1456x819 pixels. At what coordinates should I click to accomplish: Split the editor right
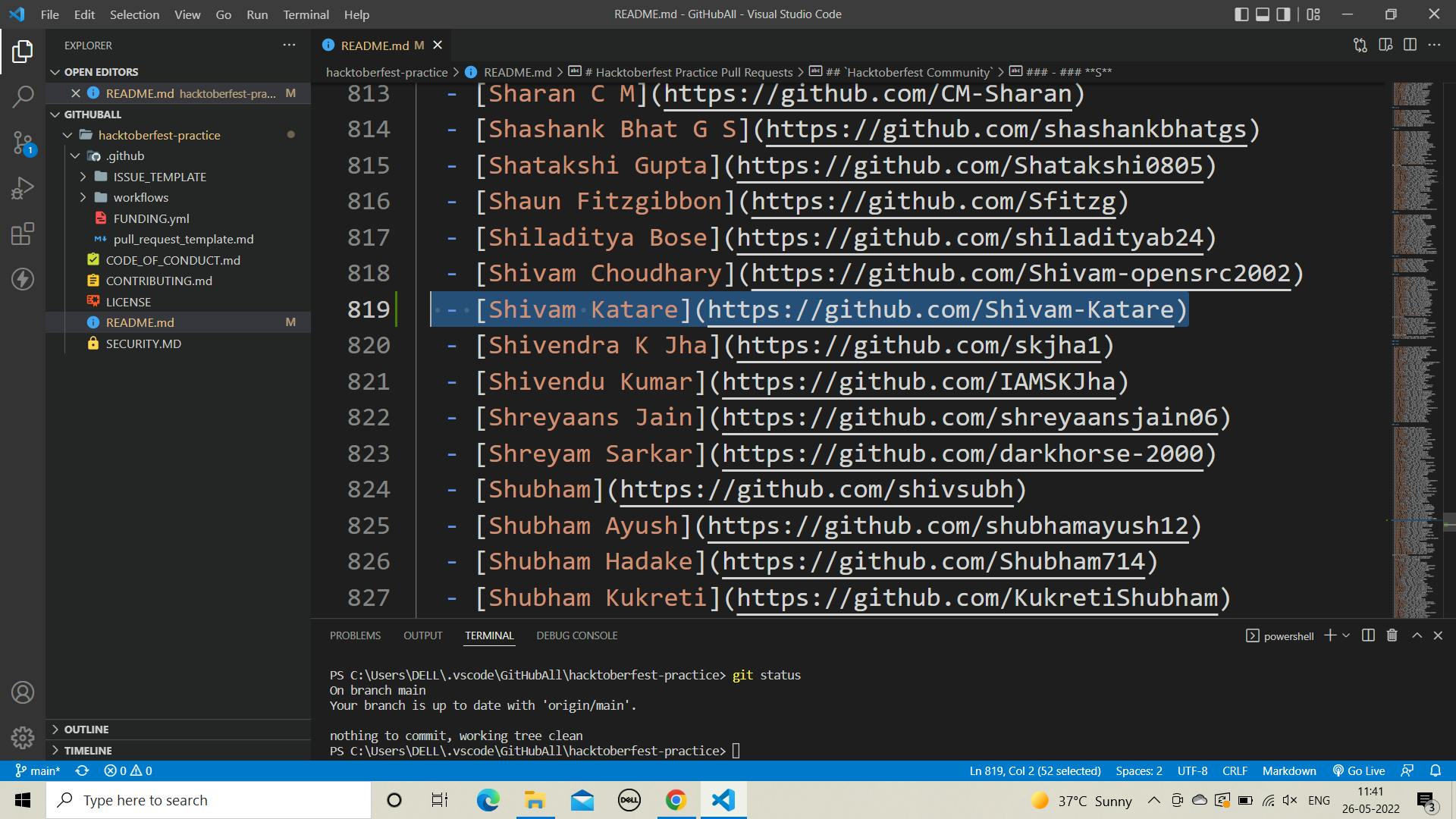[1410, 45]
